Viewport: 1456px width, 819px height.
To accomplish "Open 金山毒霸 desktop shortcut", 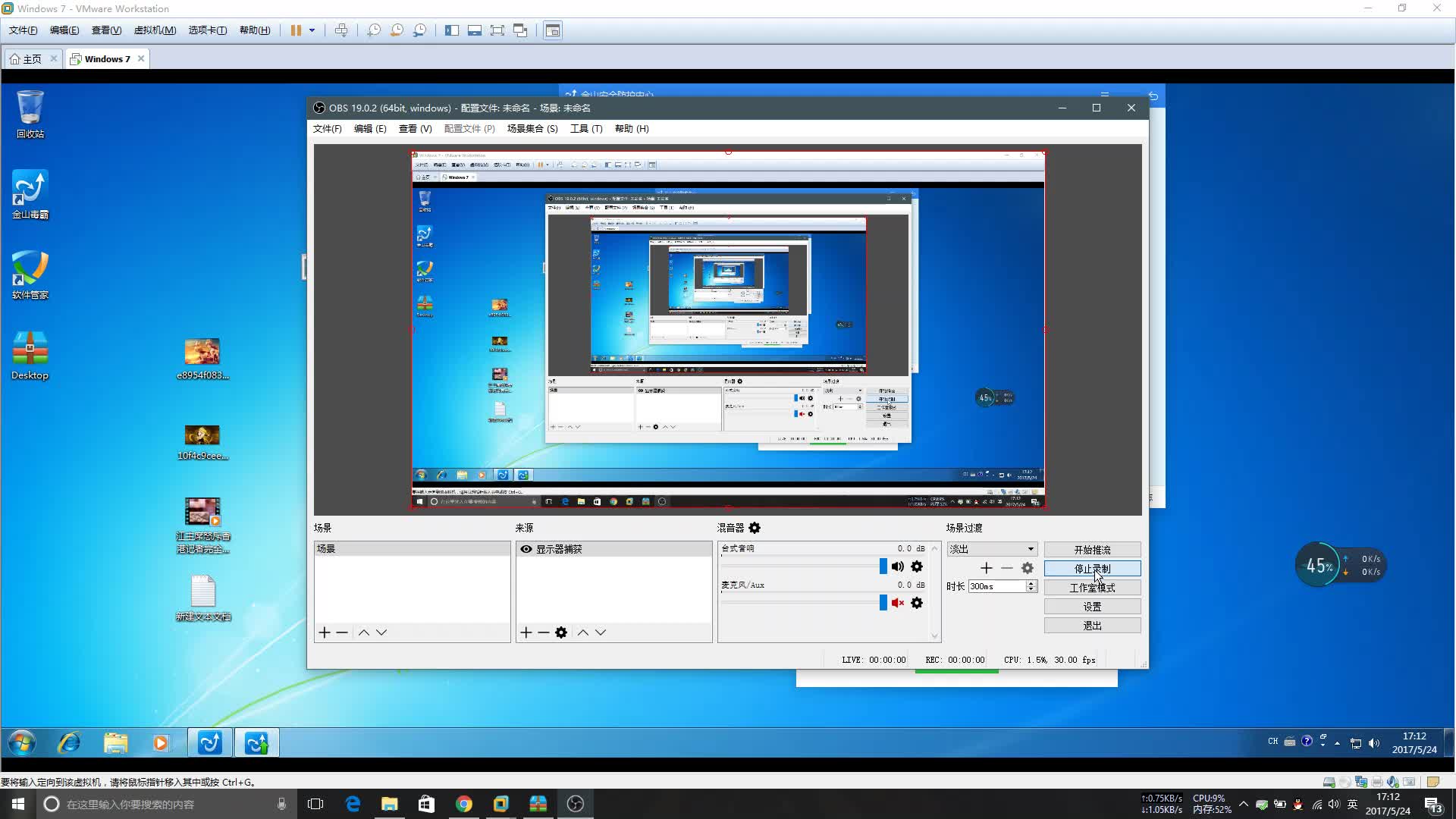I will [x=30, y=194].
